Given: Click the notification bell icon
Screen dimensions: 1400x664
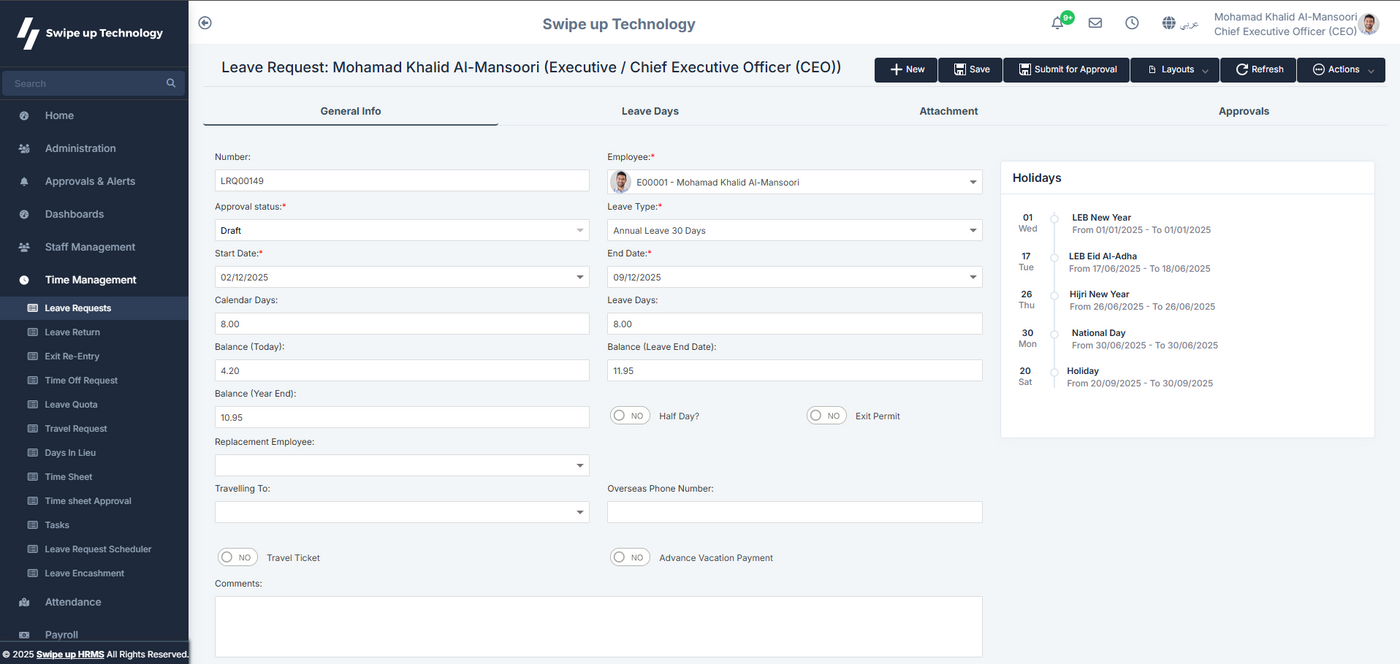Looking at the screenshot, I should click(1058, 23).
